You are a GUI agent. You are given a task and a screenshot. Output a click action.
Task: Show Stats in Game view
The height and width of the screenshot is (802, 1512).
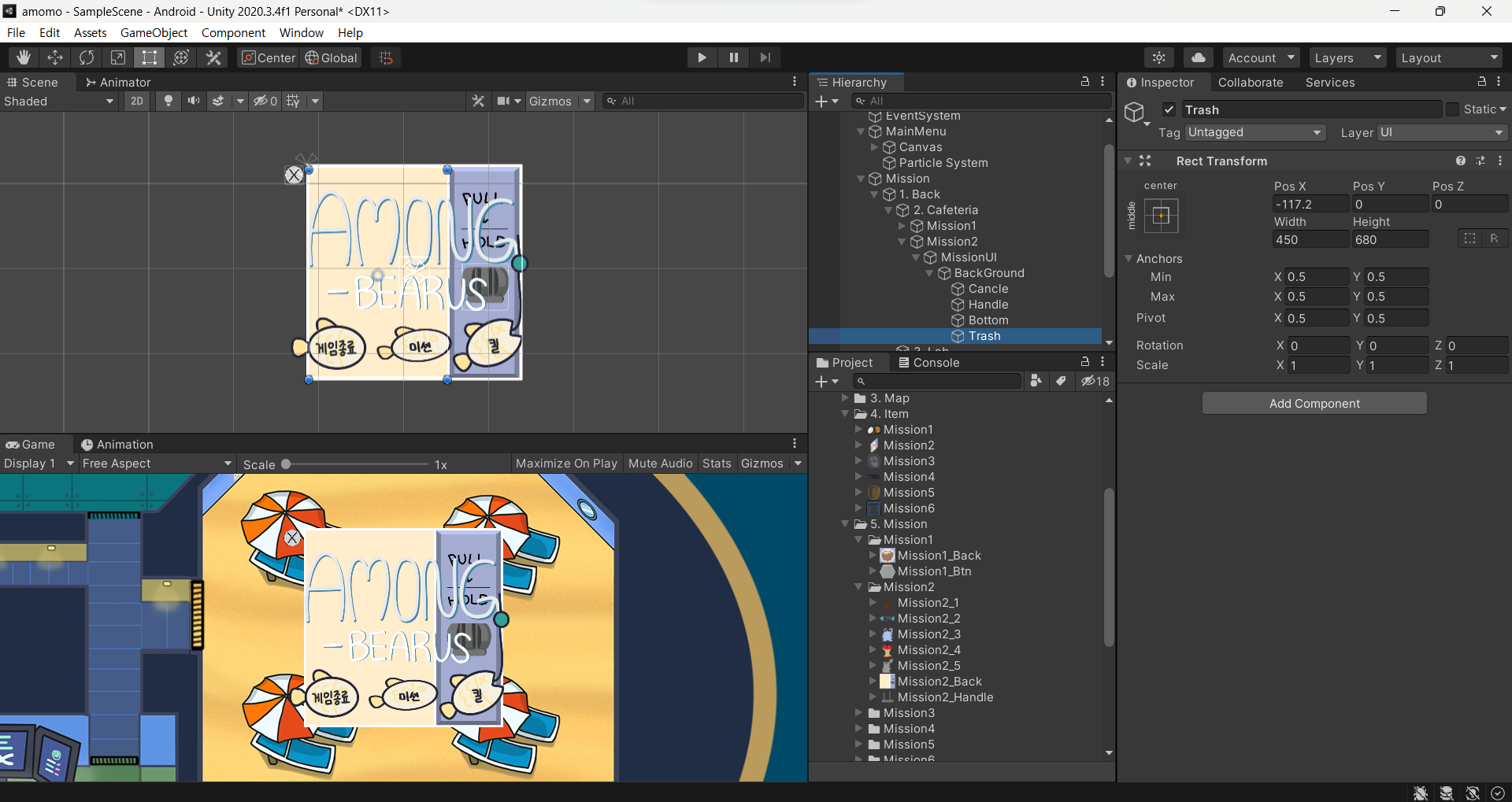[717, 464]
